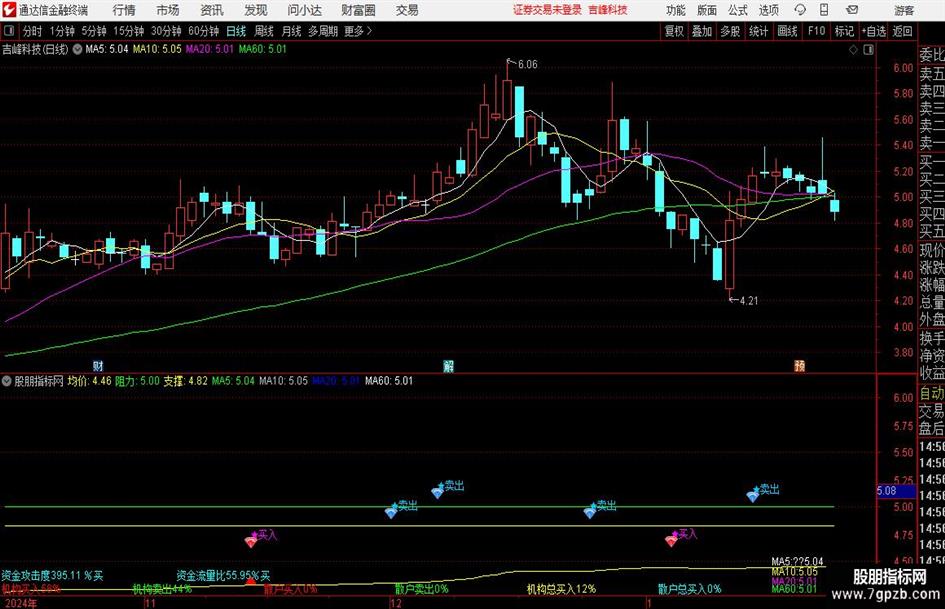Viewport: 945px width, 609px height.
Task: Open the 交易 menu
Action: pyautogui.click(x=407, y=10)
